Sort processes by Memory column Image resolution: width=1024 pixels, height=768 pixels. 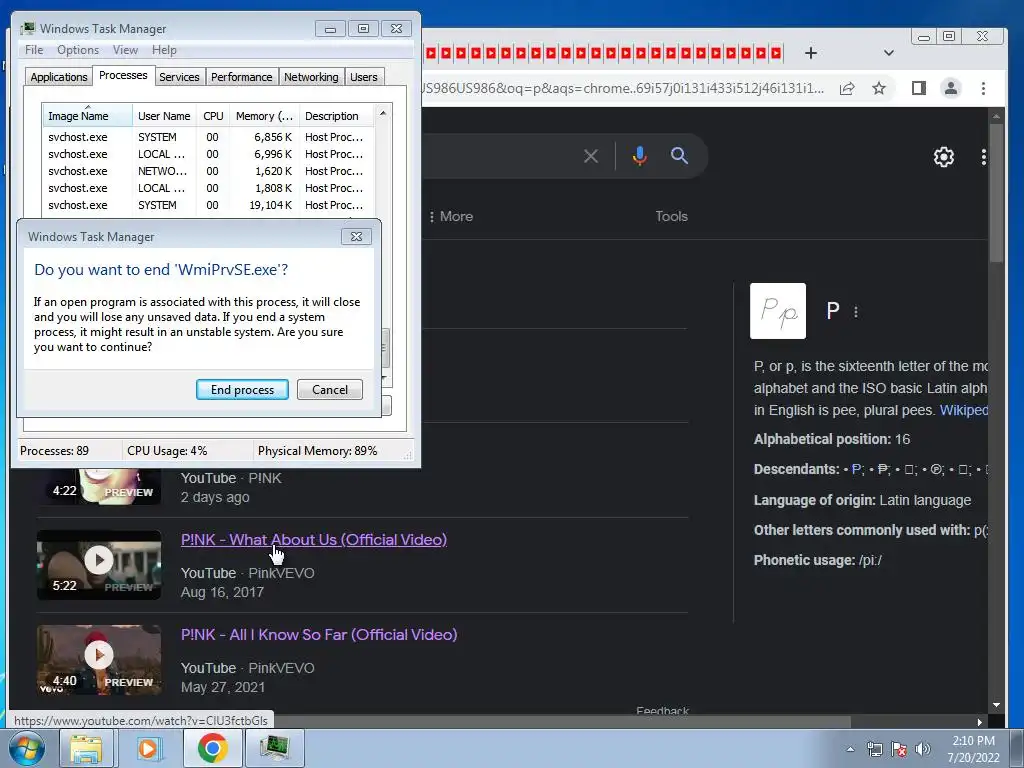click(x=264, y=116)
